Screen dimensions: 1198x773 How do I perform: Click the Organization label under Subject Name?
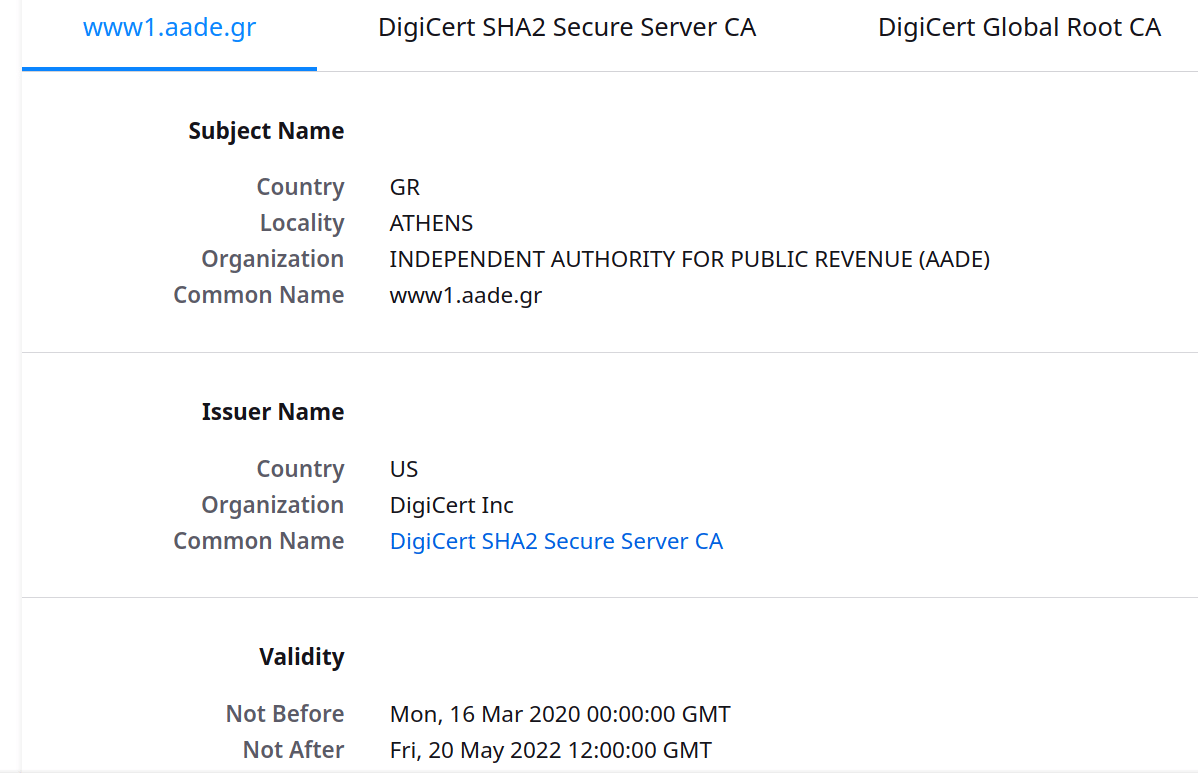tap(272, 259)
